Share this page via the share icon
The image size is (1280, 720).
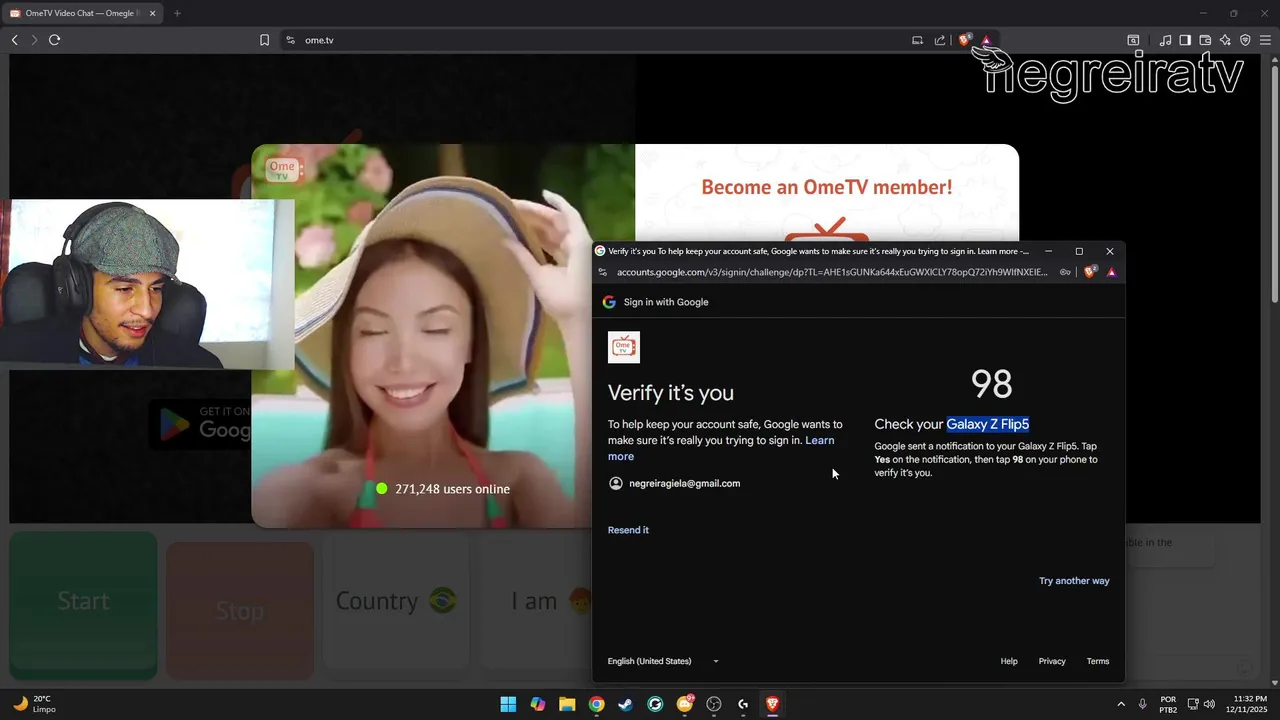click(x=940, y=40)
